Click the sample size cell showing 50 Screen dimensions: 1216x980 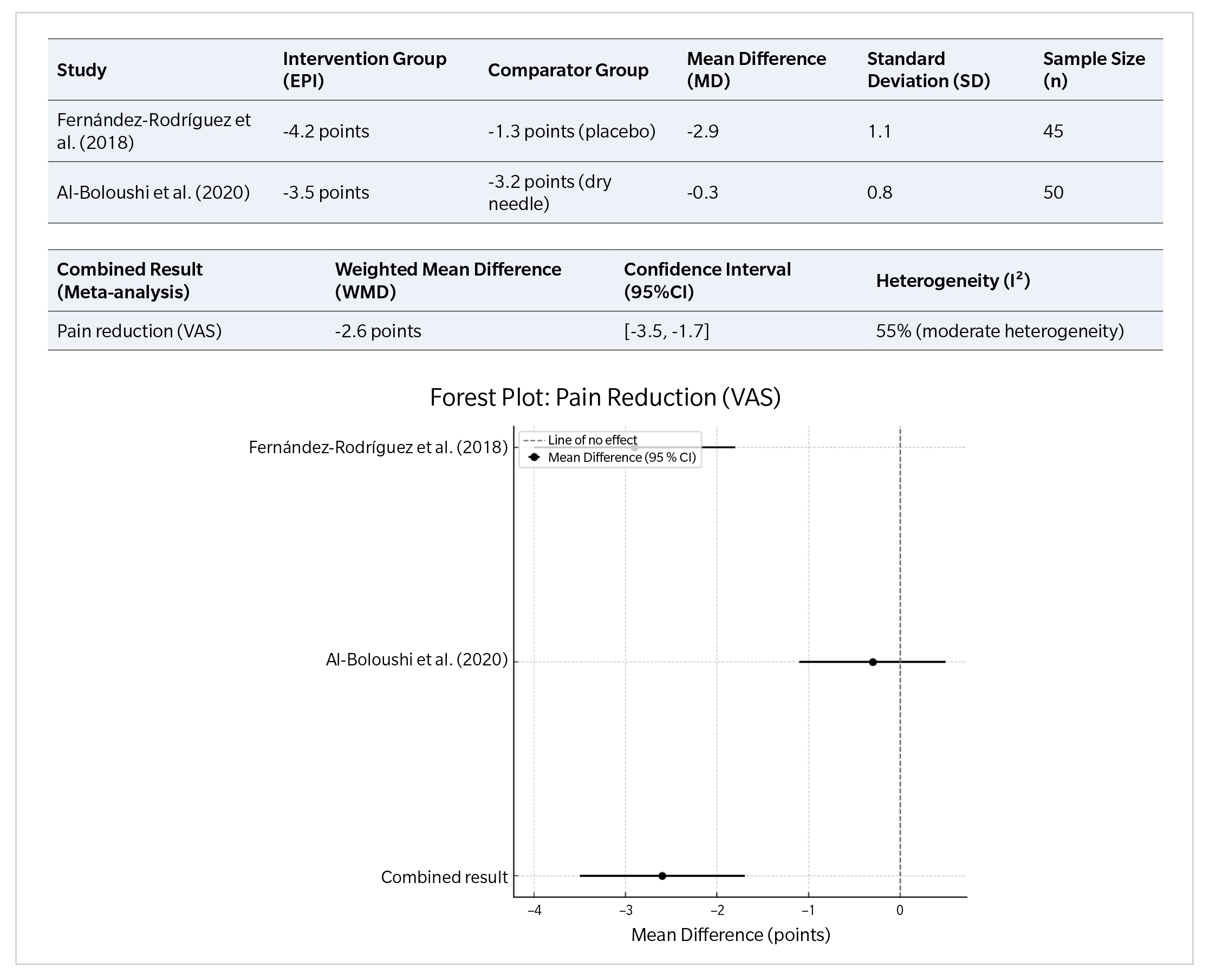[1053, 193]
